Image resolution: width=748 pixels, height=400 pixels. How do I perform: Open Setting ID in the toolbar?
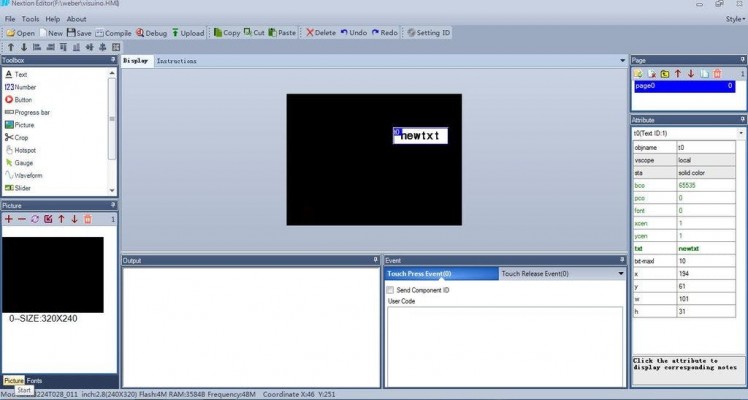click(428, 33)
